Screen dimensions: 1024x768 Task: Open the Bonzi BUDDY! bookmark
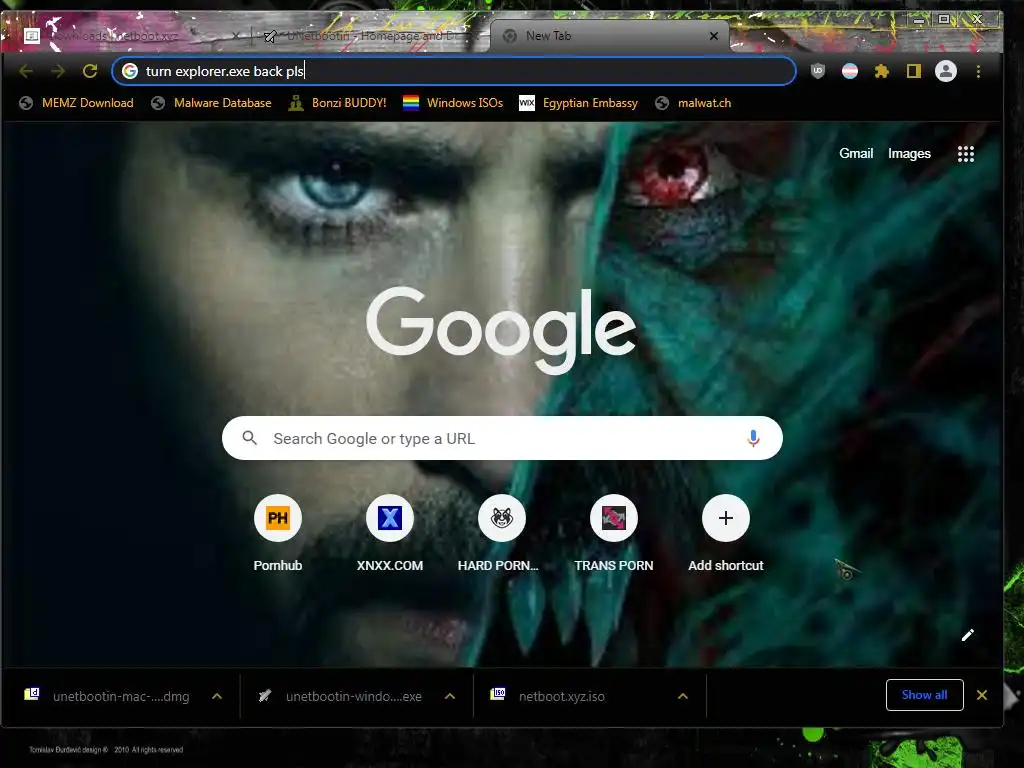[337, 103]
